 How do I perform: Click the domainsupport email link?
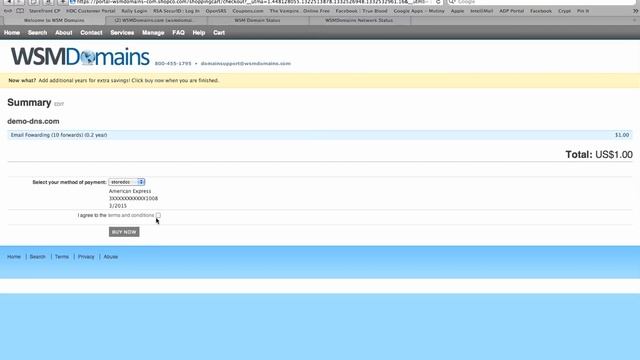(x=246, y=64)
